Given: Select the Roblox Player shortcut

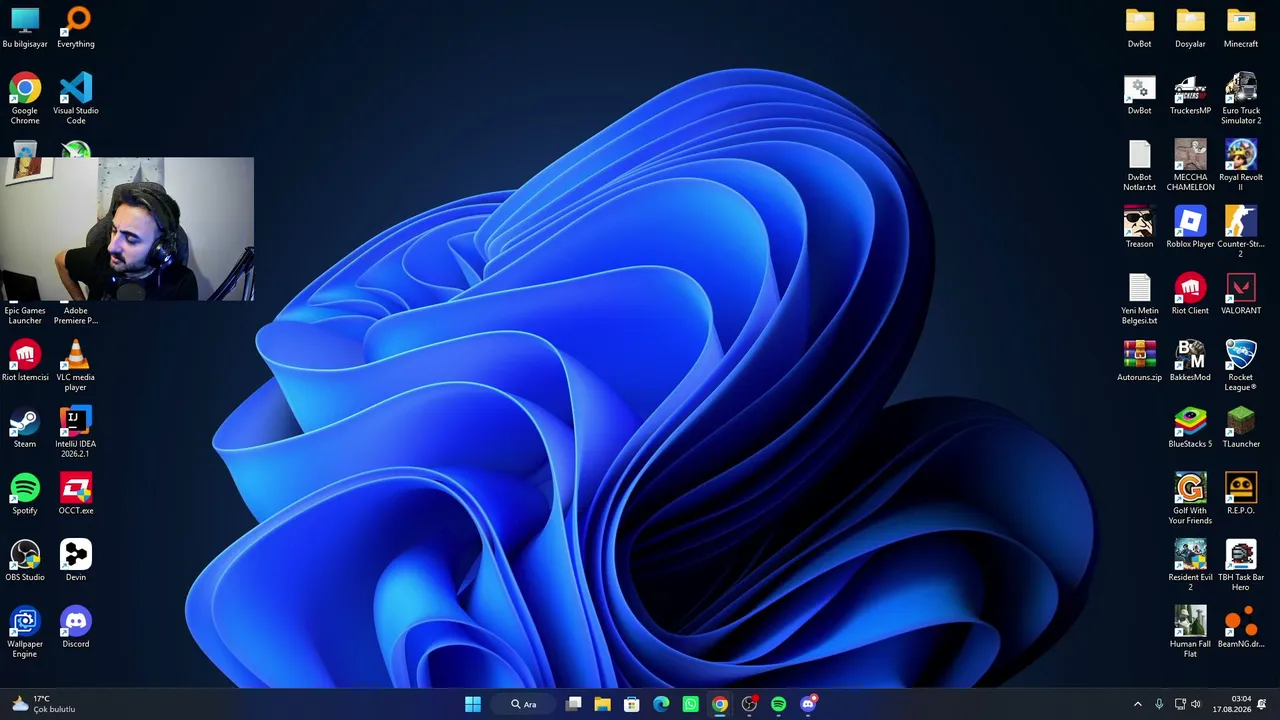Looking at the screenshot, I should coord(1190,228).
